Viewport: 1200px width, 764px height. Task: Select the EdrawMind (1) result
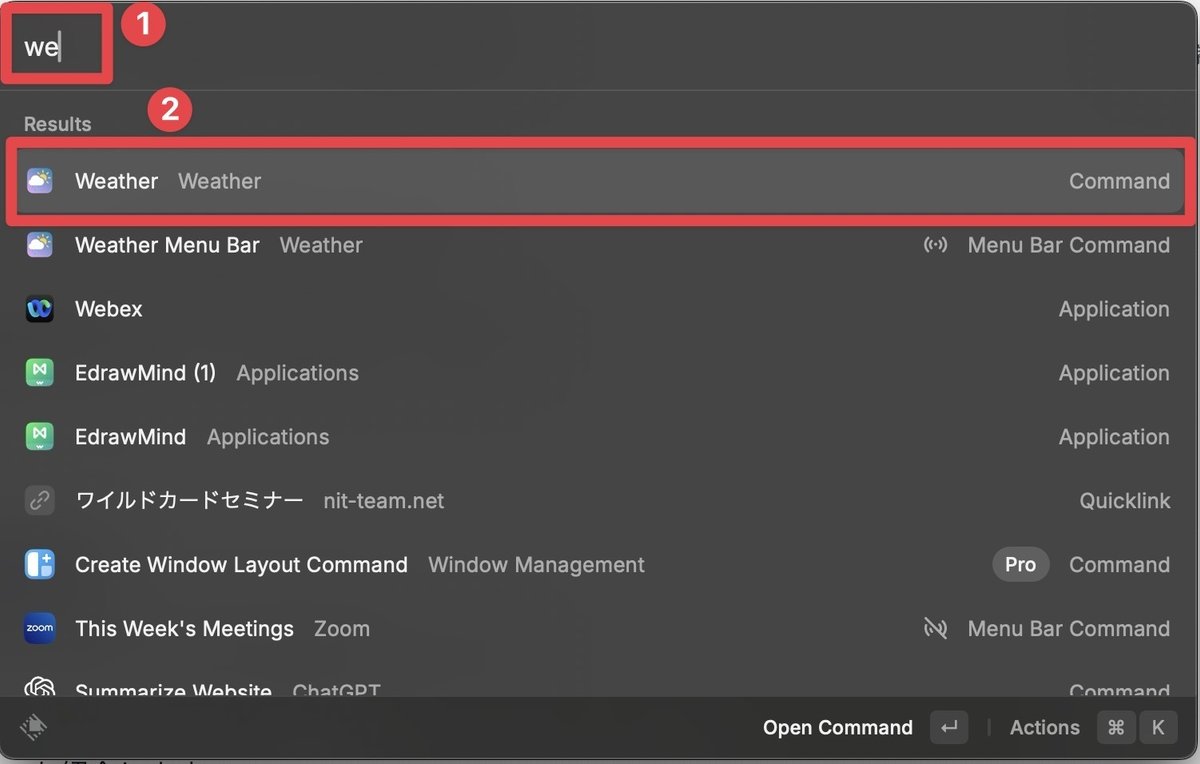click(598, 373)
